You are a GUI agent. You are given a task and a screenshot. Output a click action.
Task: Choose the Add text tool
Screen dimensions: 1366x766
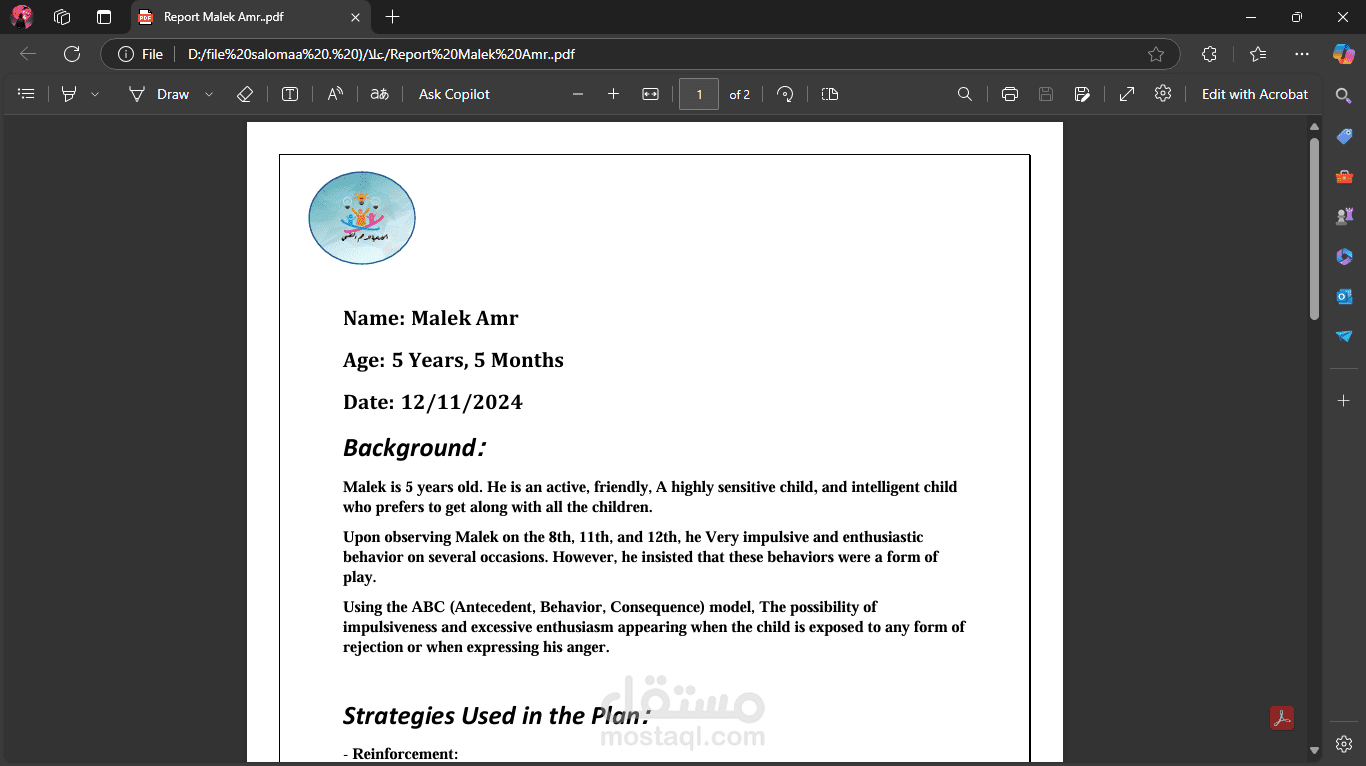click(x=290, y=94)
